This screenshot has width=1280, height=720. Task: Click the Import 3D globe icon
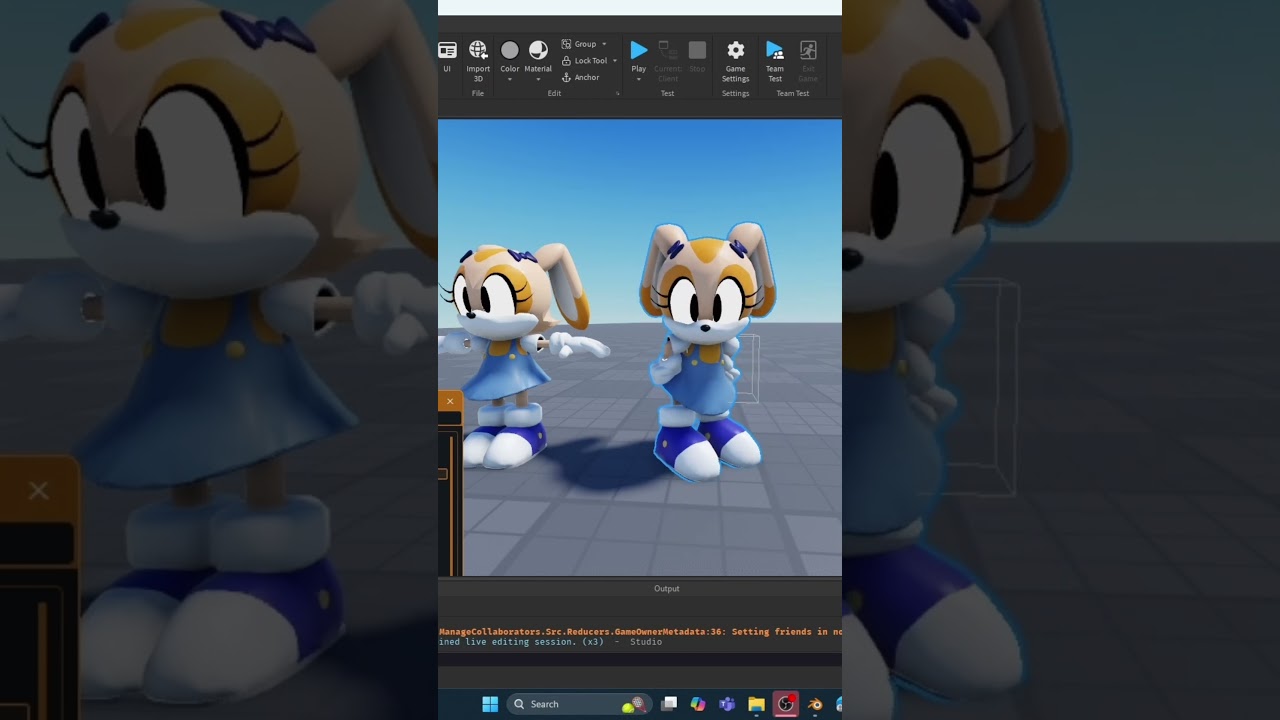point(478,50)
